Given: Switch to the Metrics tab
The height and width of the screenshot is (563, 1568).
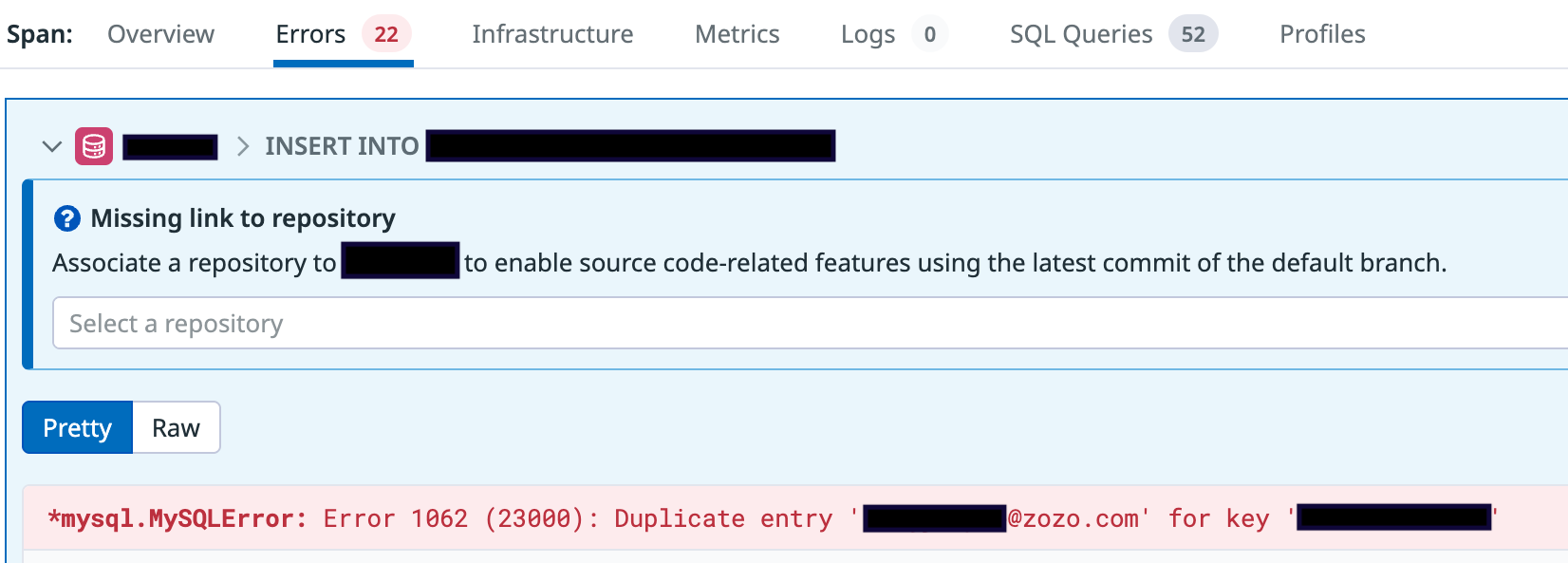Looking at the screenshot, I should coord(737,34).
